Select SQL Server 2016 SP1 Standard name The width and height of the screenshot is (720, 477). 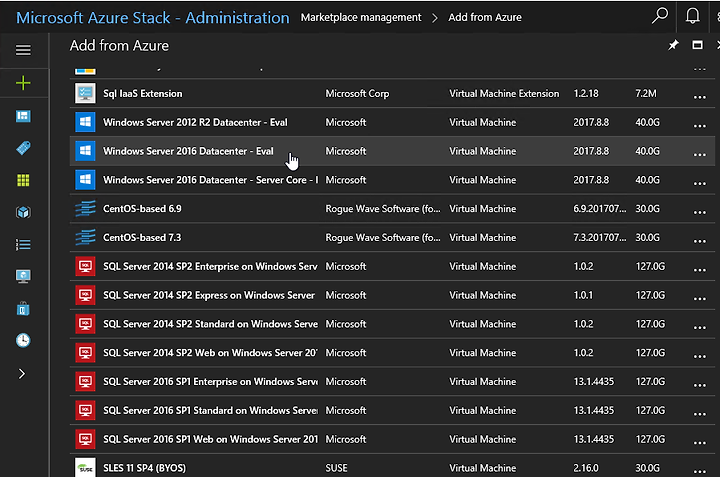[210, 410]
